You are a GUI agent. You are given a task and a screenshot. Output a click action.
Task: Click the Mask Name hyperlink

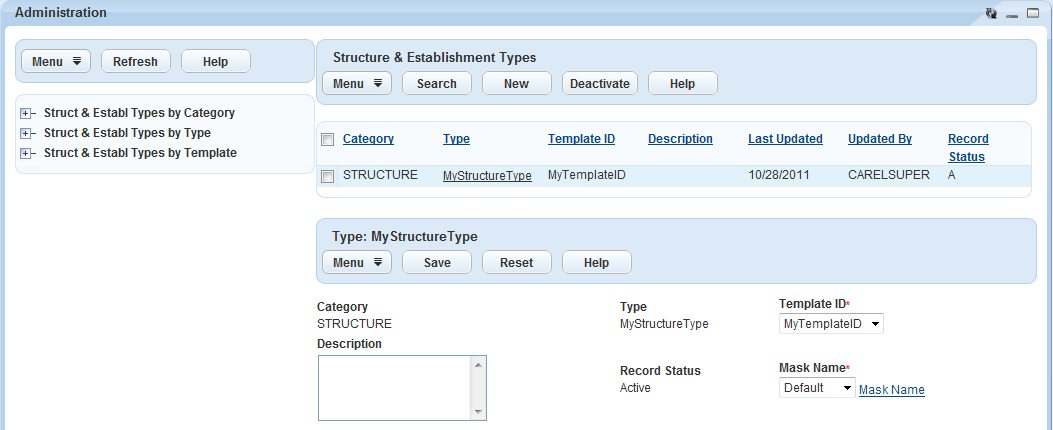(891, 390)
